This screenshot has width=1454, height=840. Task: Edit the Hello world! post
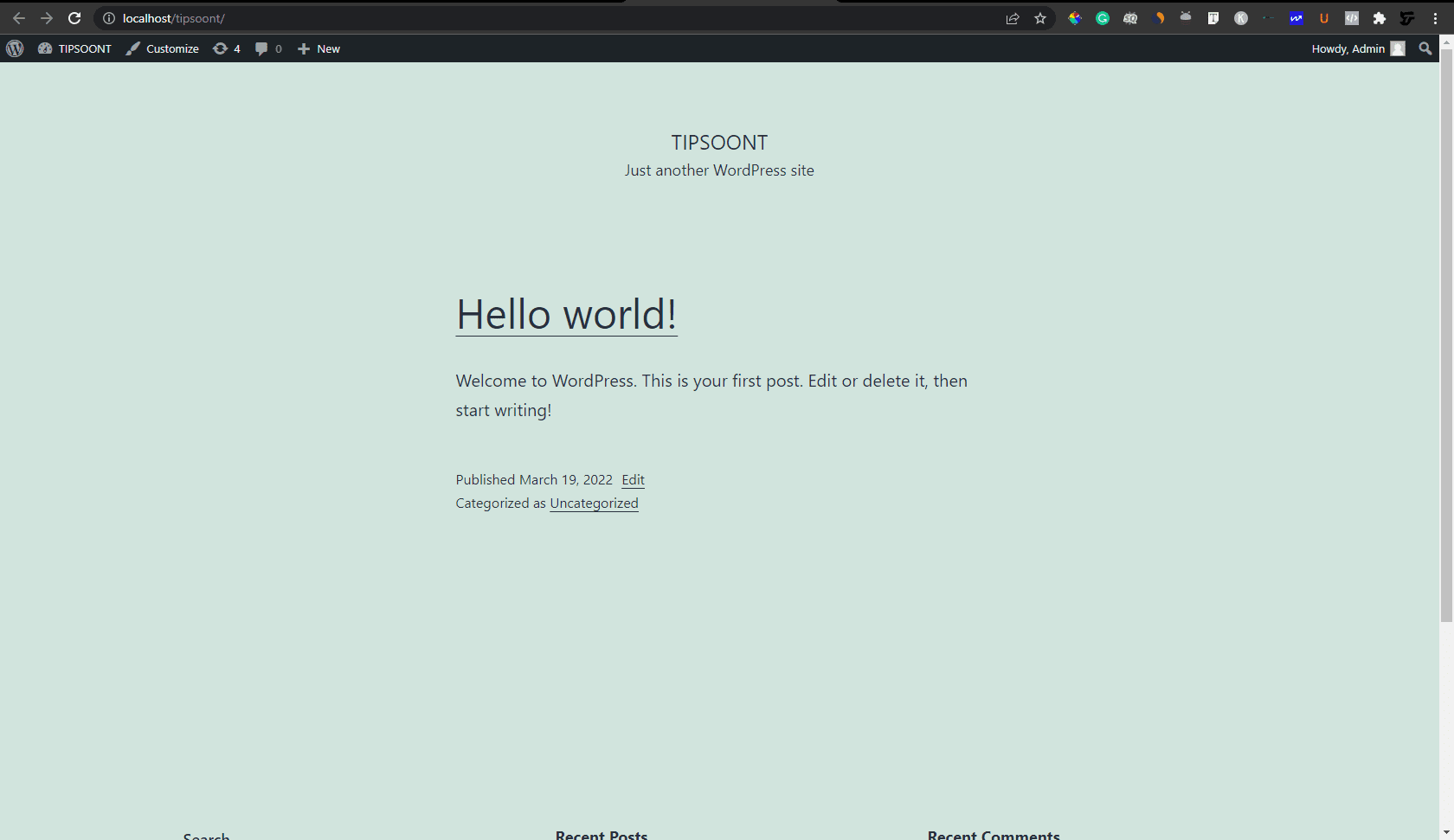633,480
